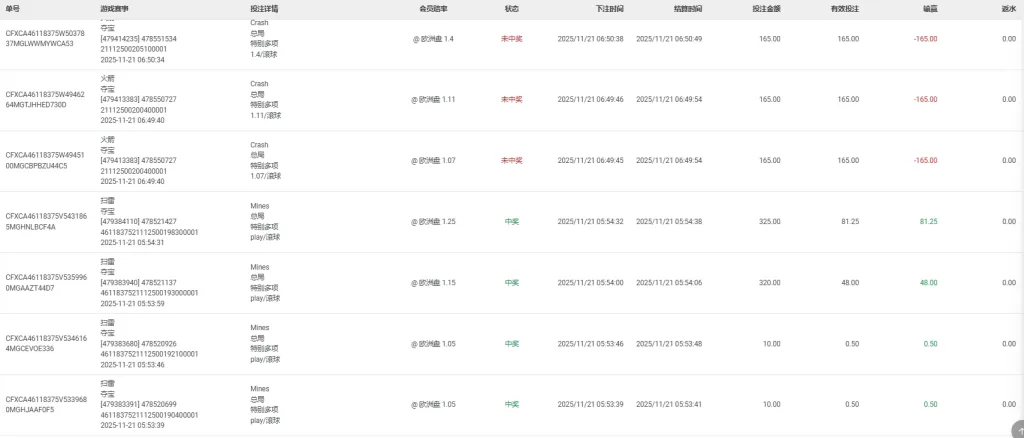Click the 结算时间 column header
This screenshot has width=1024, height=438.
[687, 8]
